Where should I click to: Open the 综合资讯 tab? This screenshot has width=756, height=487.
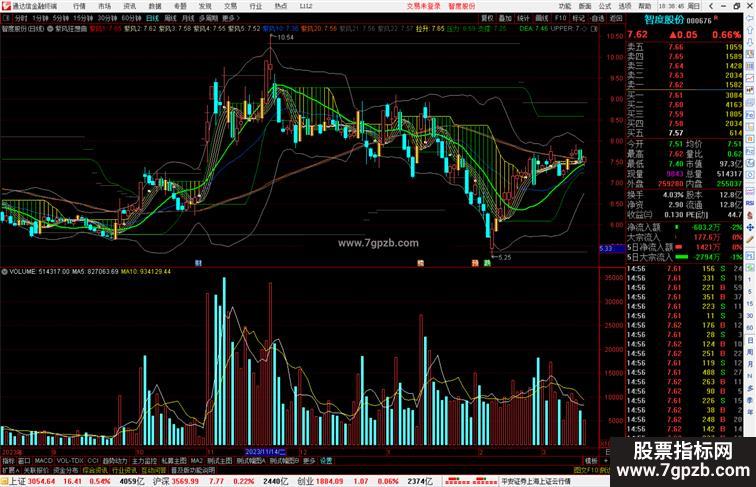pos(95,470)
